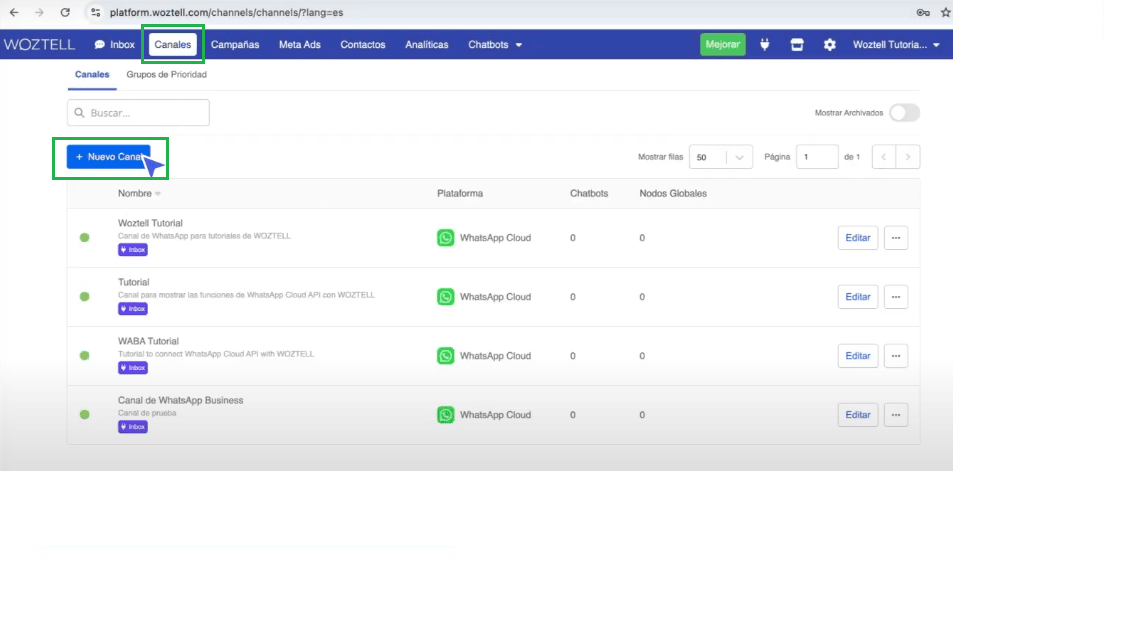Open the Canales menu item
This screenshot has width=1122, height=629.
tap(172, 44)
